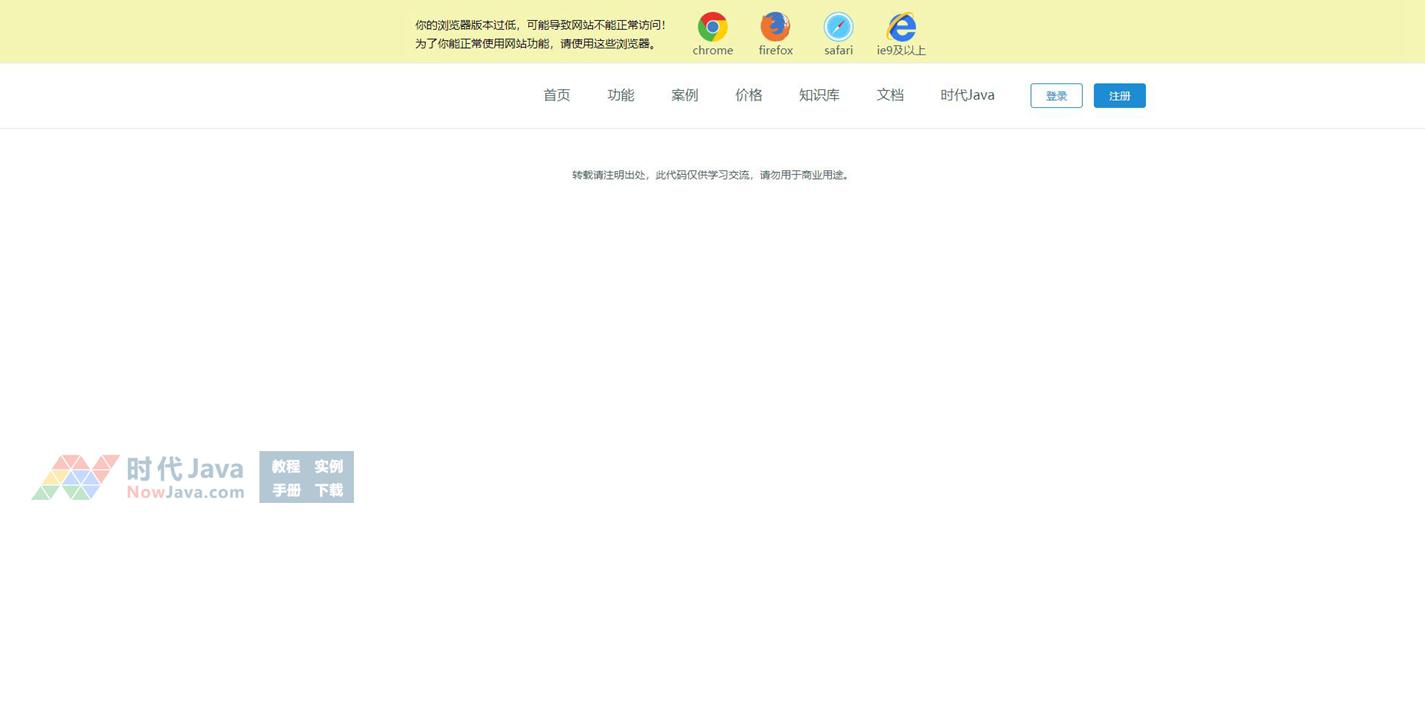
Task: Click the Internet Explorer icon
Action: [x=901, y=27]
